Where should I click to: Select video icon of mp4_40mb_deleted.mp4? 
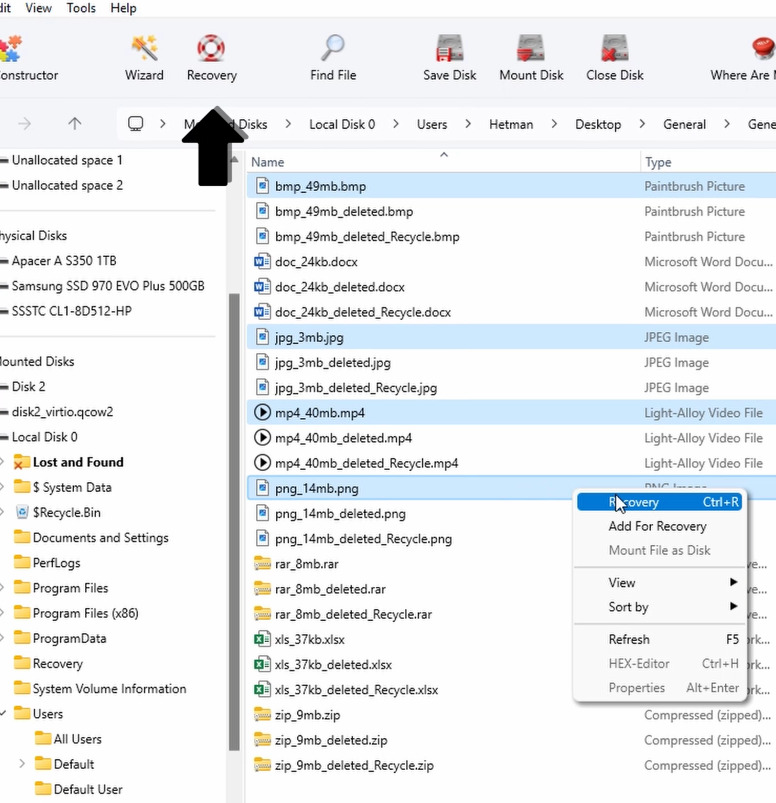262,437
